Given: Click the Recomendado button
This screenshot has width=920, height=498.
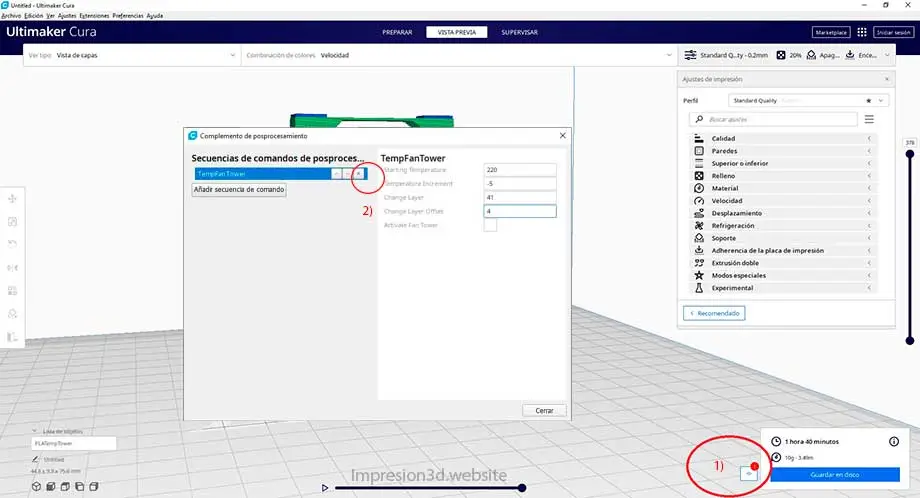Looking at the screenshot, I should tap(714, 313).
